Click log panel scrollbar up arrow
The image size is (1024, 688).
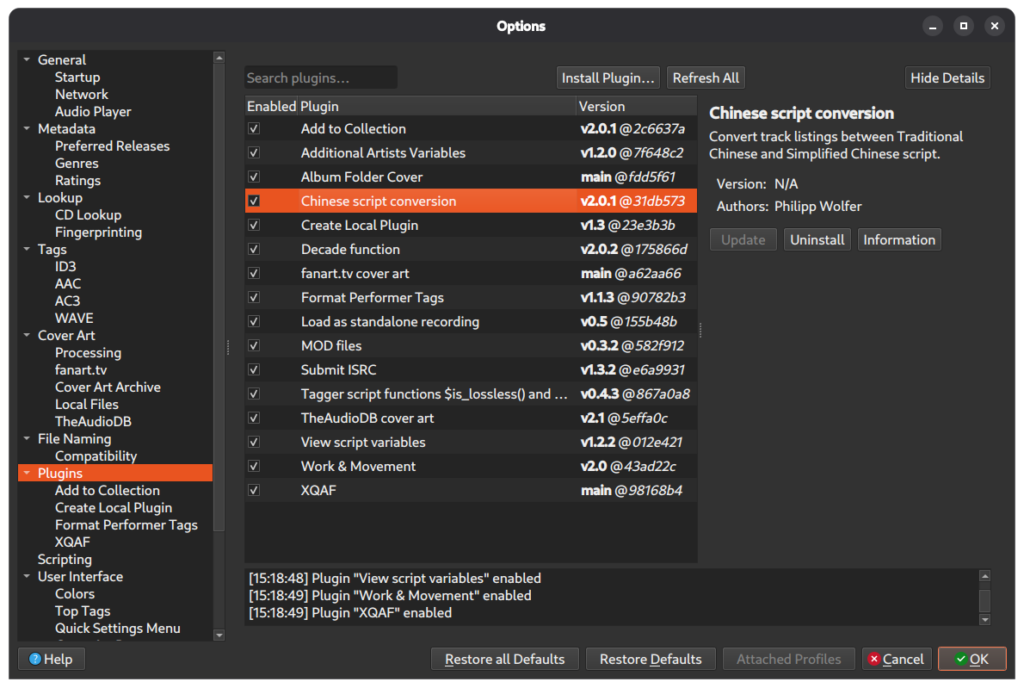coord(985,576)
